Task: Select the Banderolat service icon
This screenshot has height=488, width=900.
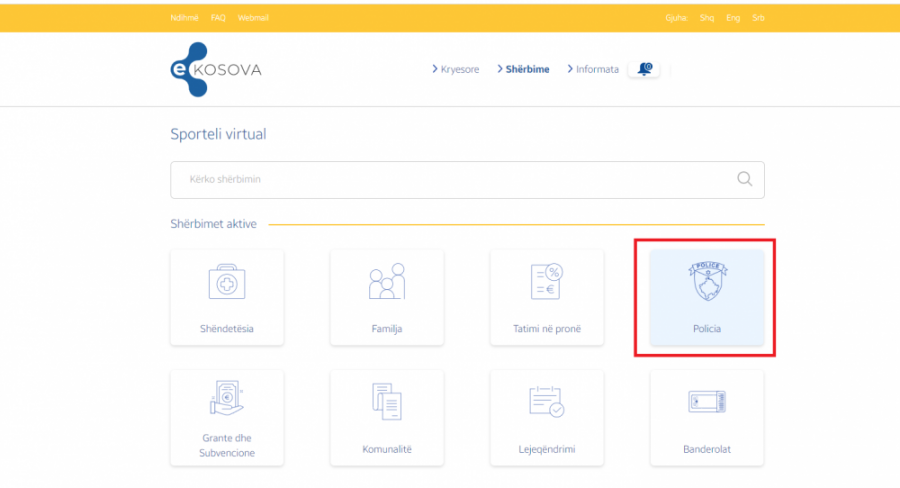Action: 706,401
